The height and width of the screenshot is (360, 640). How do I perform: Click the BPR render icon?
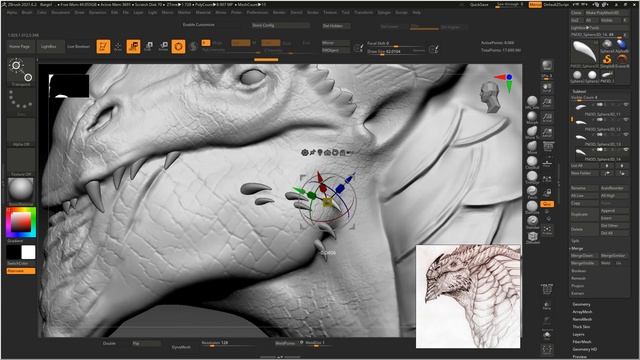[x=547, y=65]
